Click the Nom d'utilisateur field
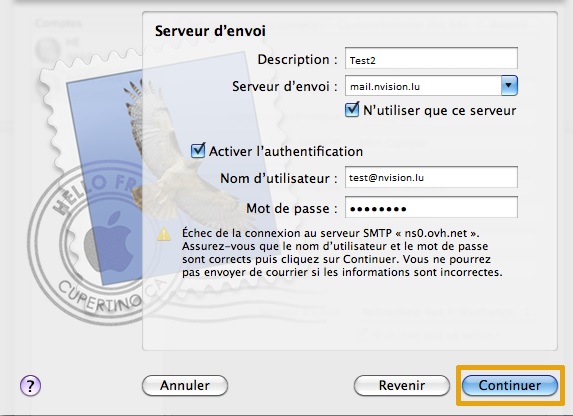This screenshot has width=573, height=416. pos(431,177)
